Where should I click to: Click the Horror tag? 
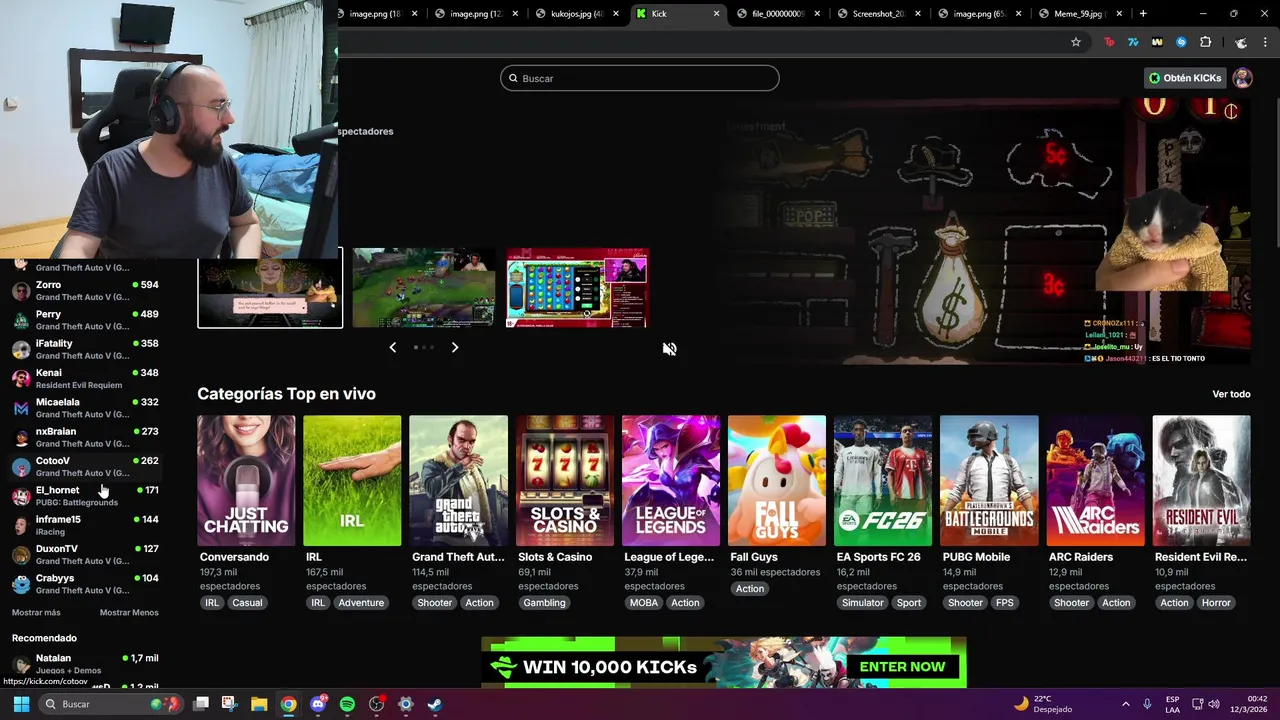(x=1216, y=603)
